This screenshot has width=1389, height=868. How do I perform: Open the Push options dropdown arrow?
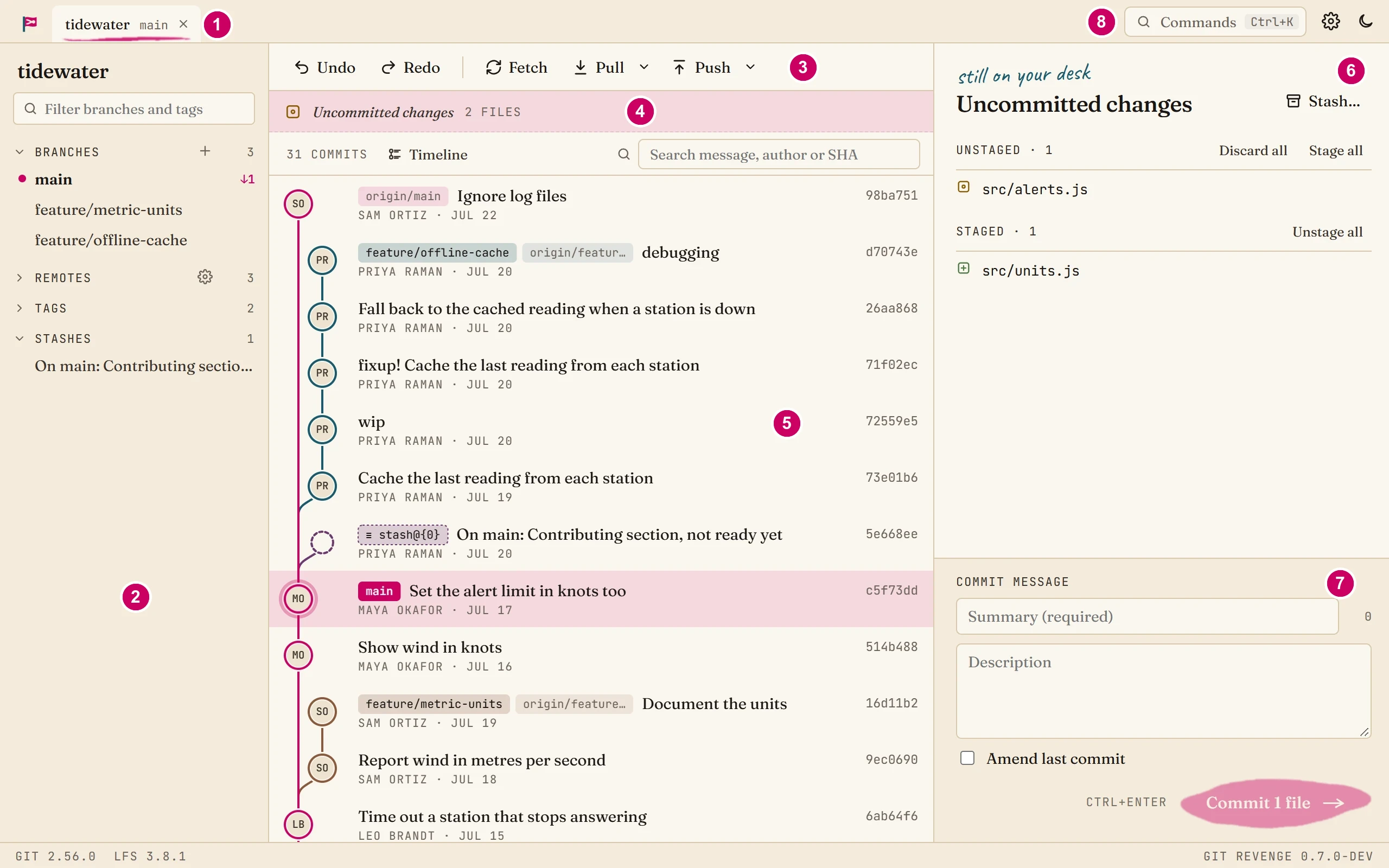pyautogui.click(x=750, y=68)
